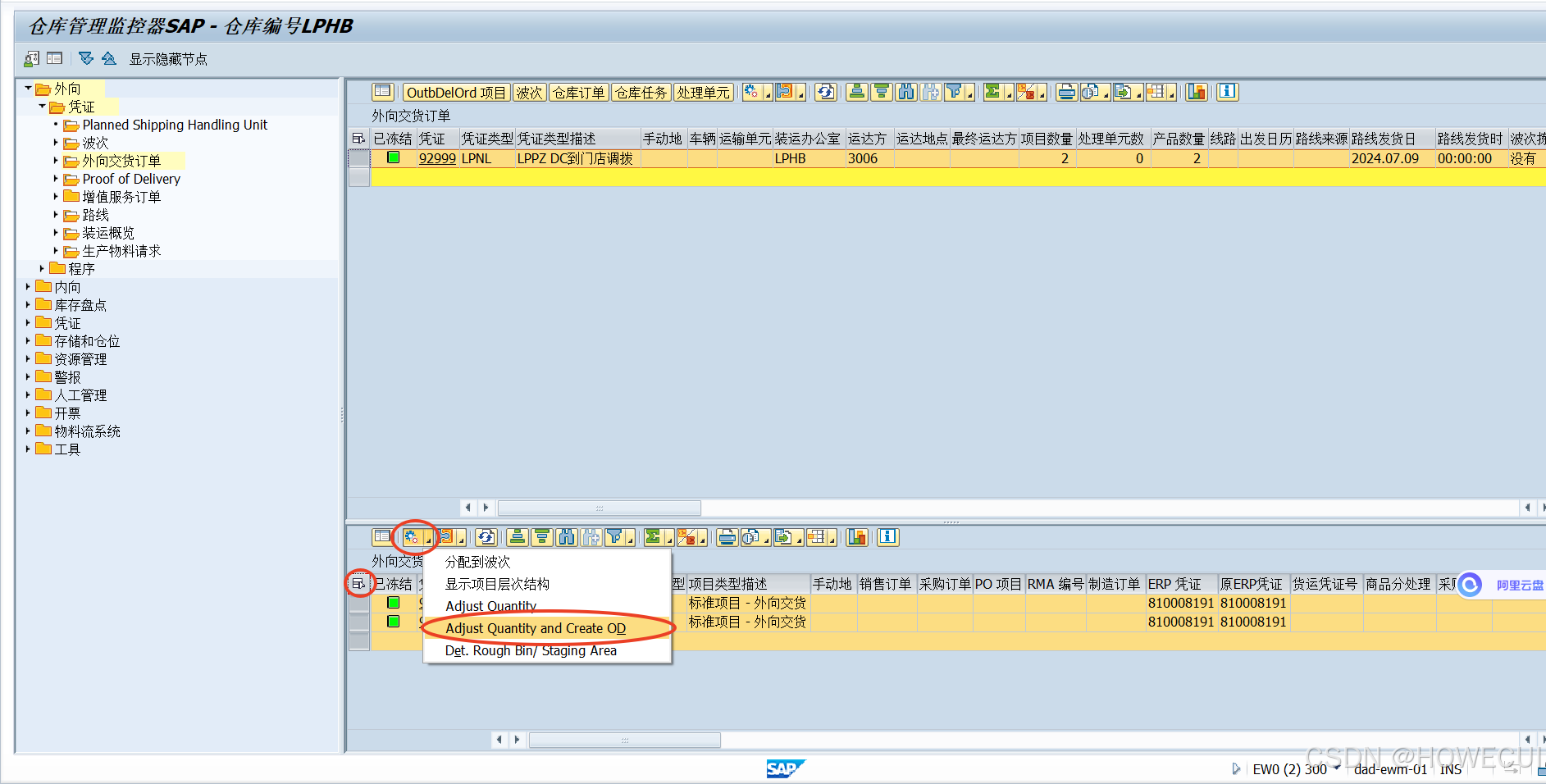Click the expand all nodes icon above tree
This screenshot has height=784, width=1546.
tap(86, 58)
